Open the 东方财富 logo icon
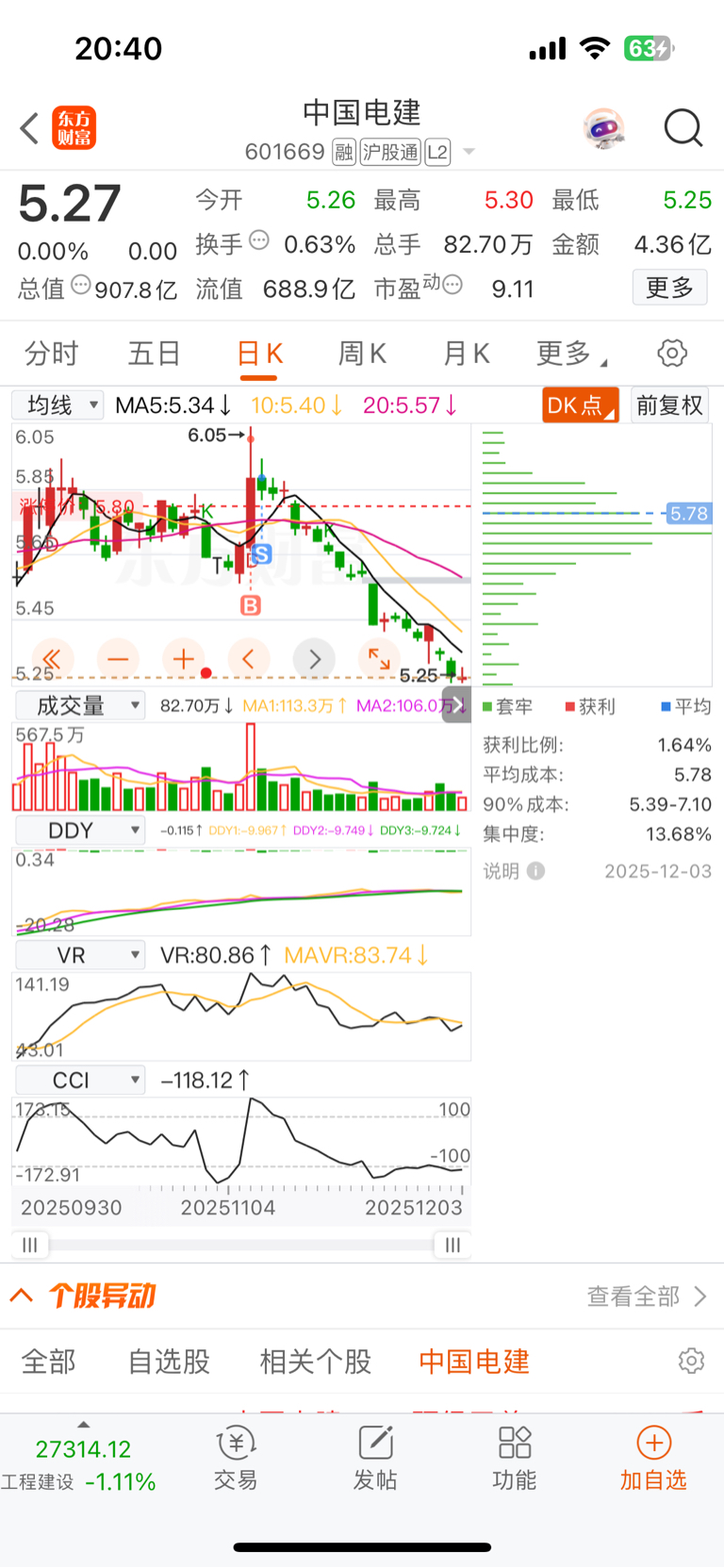This screenshot has width=724, height=1568. [74, 128]
